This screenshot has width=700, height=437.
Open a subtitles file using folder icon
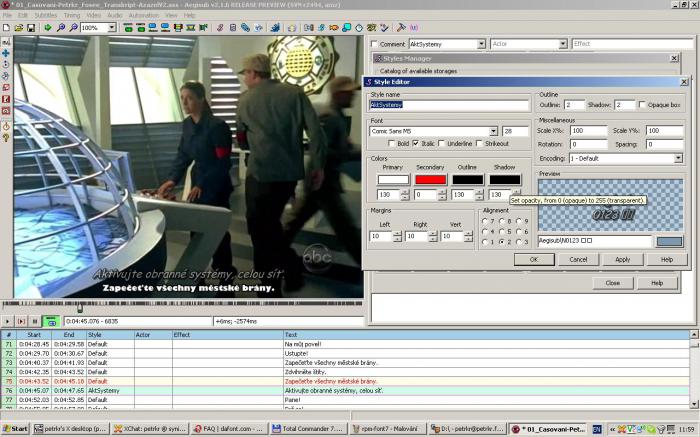pyautogui.click(x=18, y=28)
